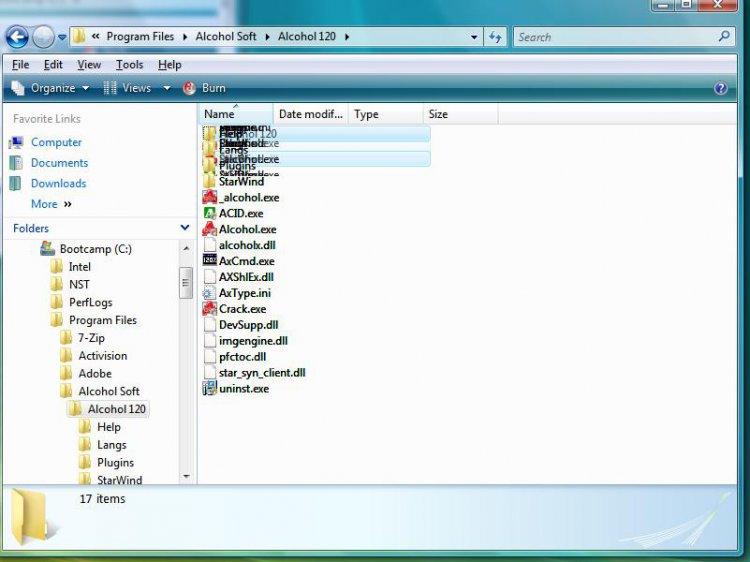Sort by the Name column header
The image size is (750, 562).
pos(236,114)
